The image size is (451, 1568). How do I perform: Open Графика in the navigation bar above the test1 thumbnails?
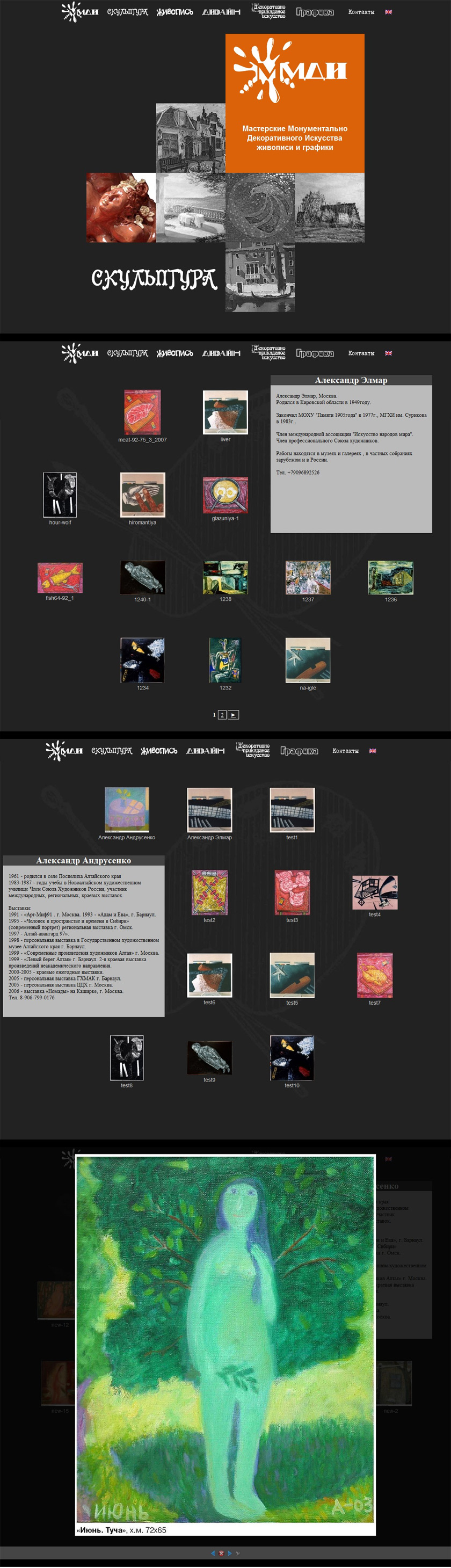[299, 751]
